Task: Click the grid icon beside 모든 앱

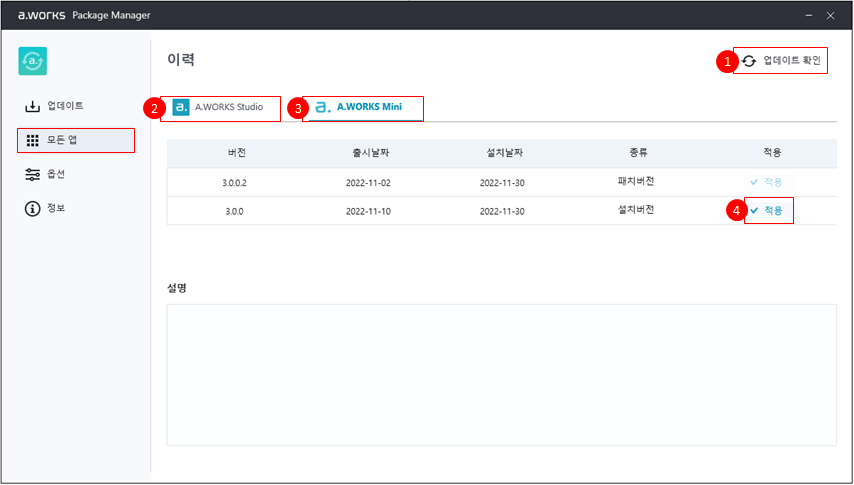Action: click(x=33, y=141)
